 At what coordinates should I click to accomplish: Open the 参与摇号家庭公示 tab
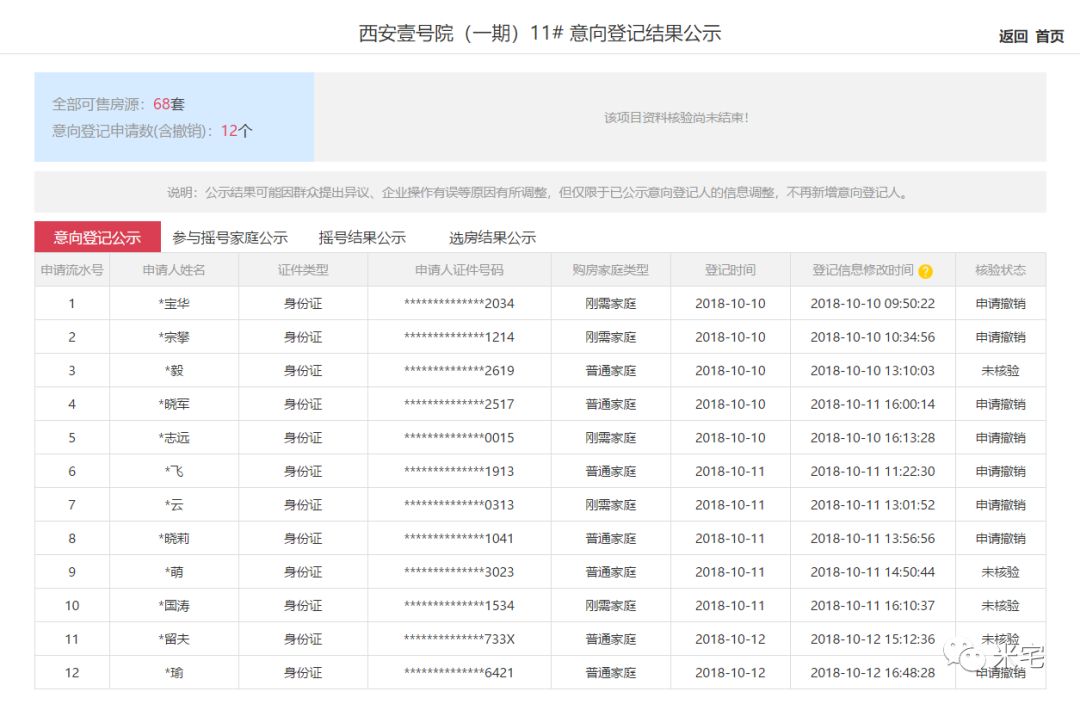click(x=229, y=237)
